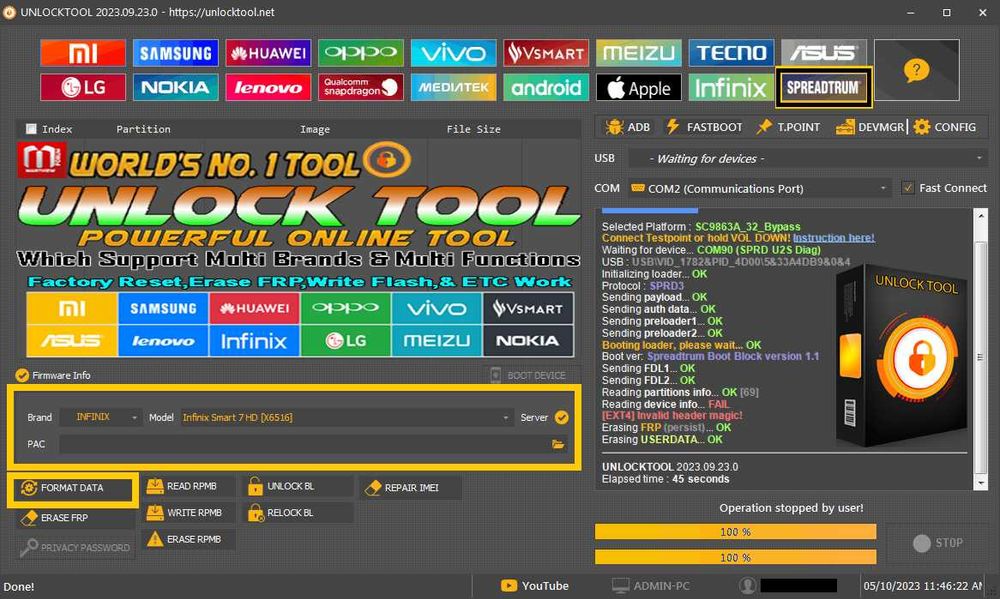Toggle the Server checkmark
The image size is (1000, 599).
[x=561, y=417]
